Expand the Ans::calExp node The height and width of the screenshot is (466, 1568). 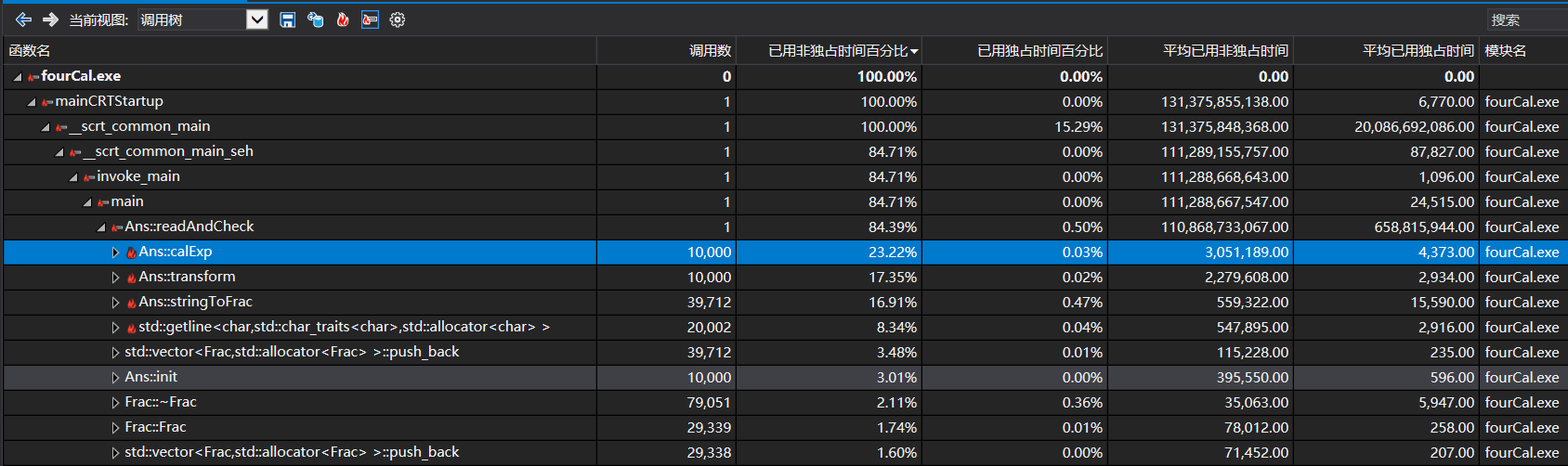click(115, 252)
